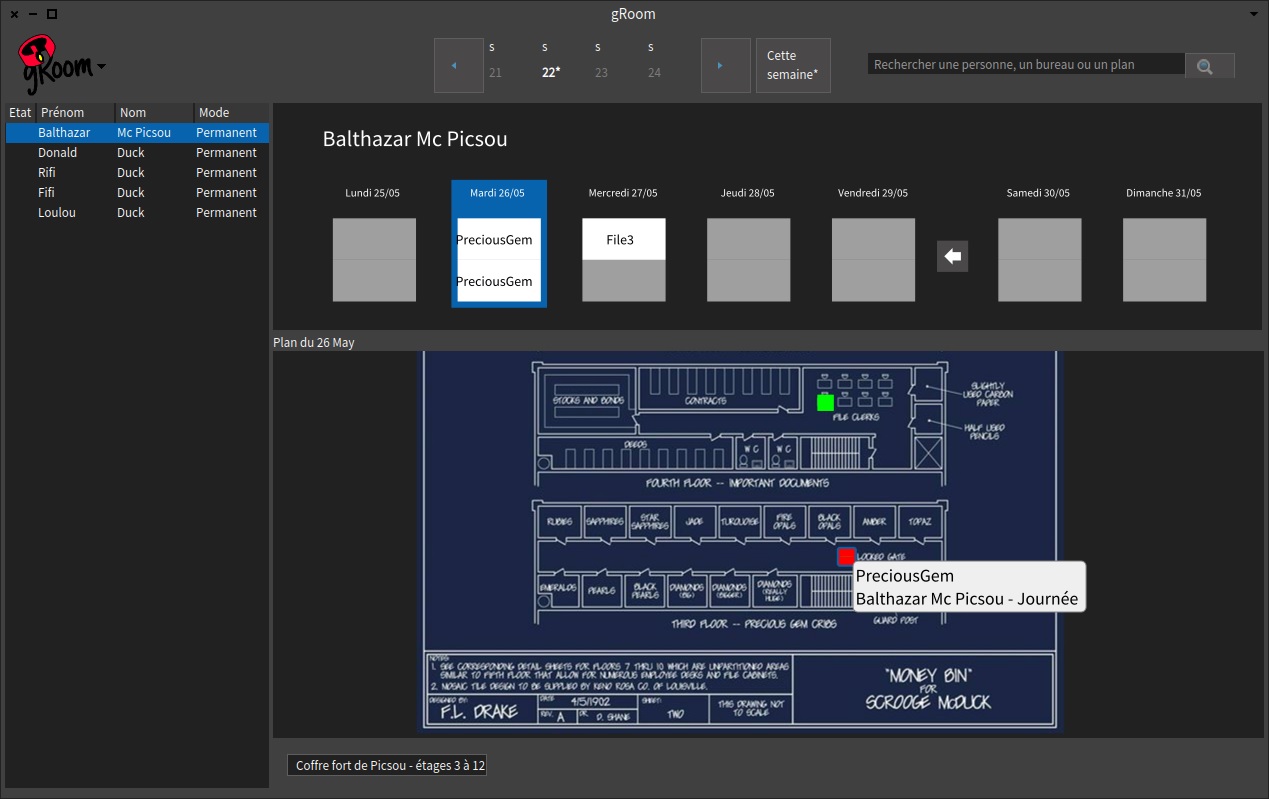Click the Balthazar Mc Picsou heading
Viewport: 1269px width, 799px height.
(415, 139)
